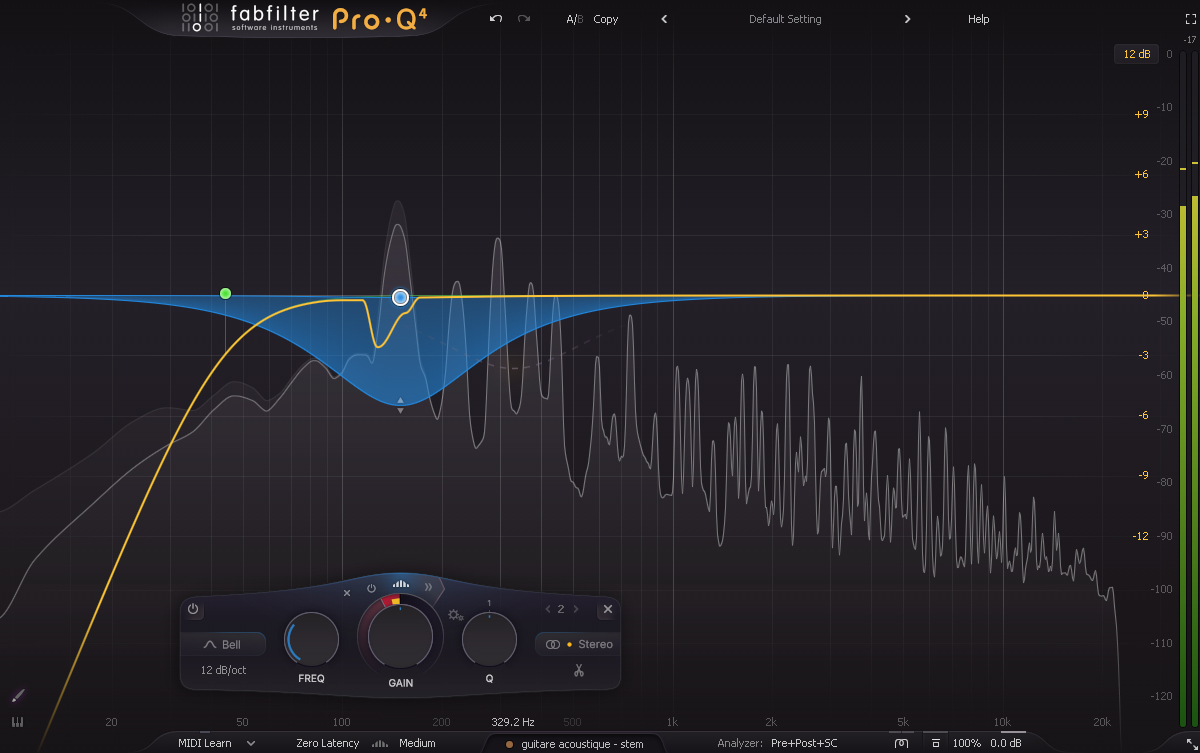Viewport: 1200px width, 753px height.
Task: Toggle band power in band panel
Action: 193,609
